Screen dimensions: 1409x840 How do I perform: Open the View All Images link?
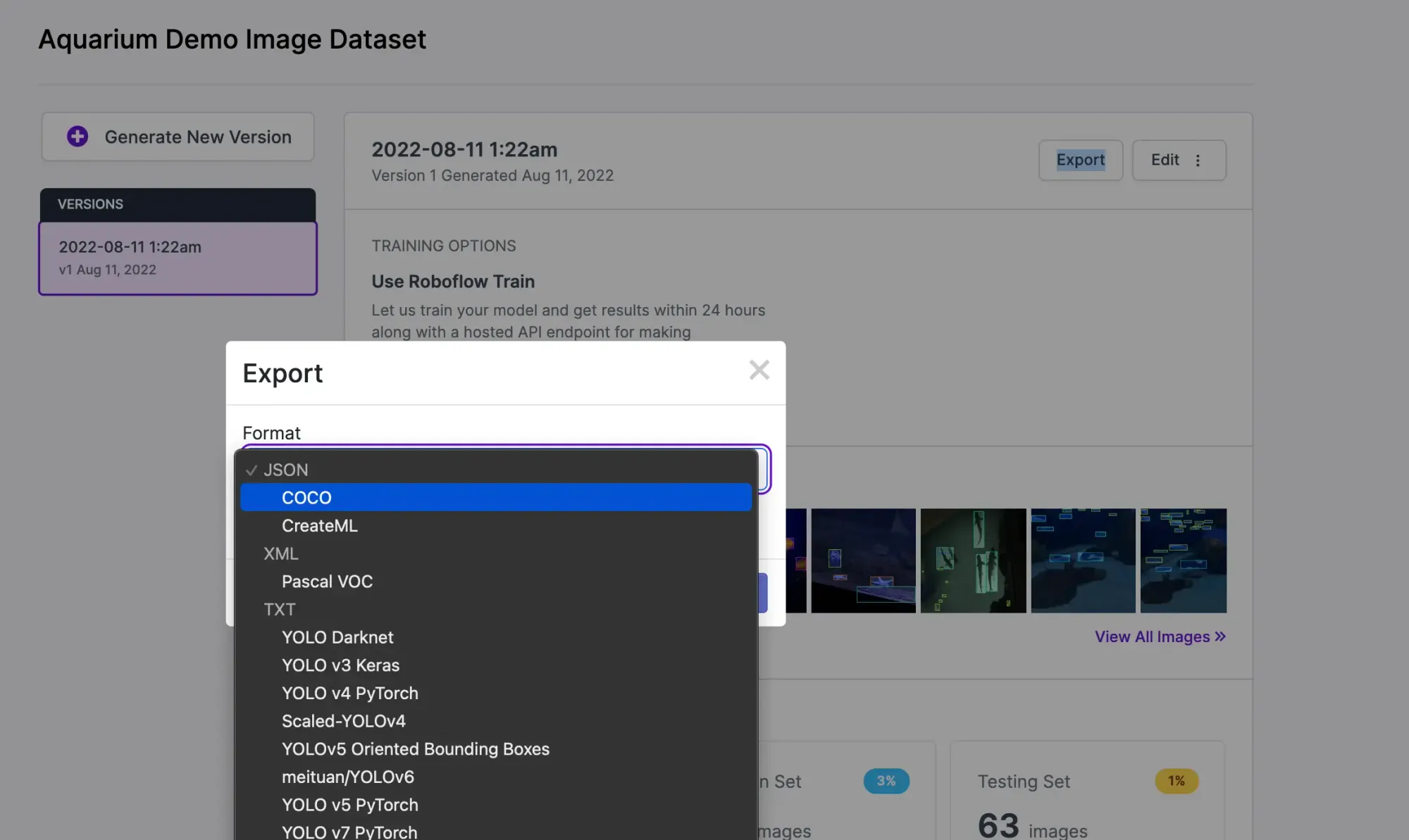click(1152, 637)
